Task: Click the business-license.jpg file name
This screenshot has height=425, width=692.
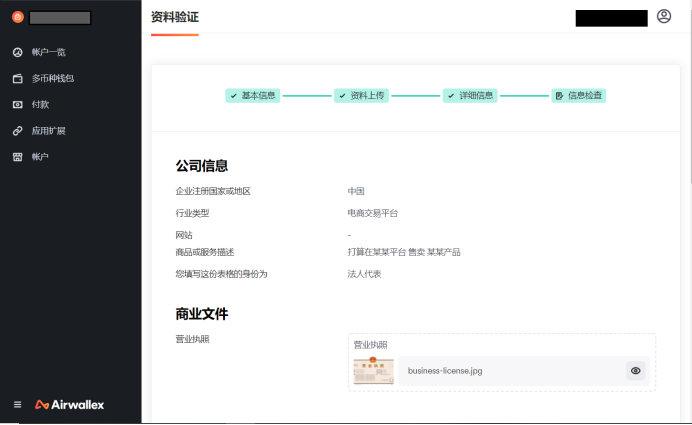Action: pos(445,371)
